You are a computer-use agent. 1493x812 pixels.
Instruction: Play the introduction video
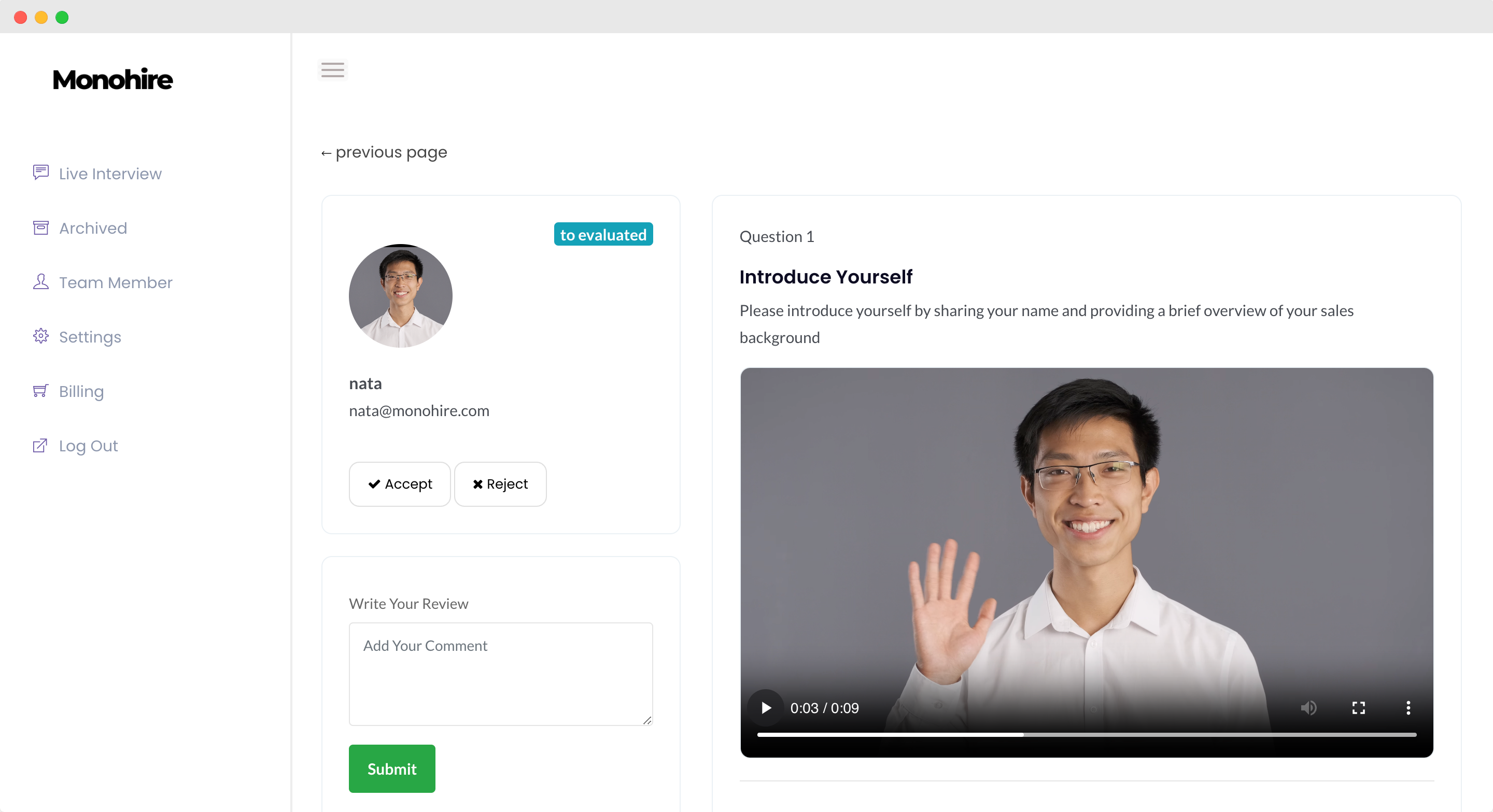tap(766, 708)
